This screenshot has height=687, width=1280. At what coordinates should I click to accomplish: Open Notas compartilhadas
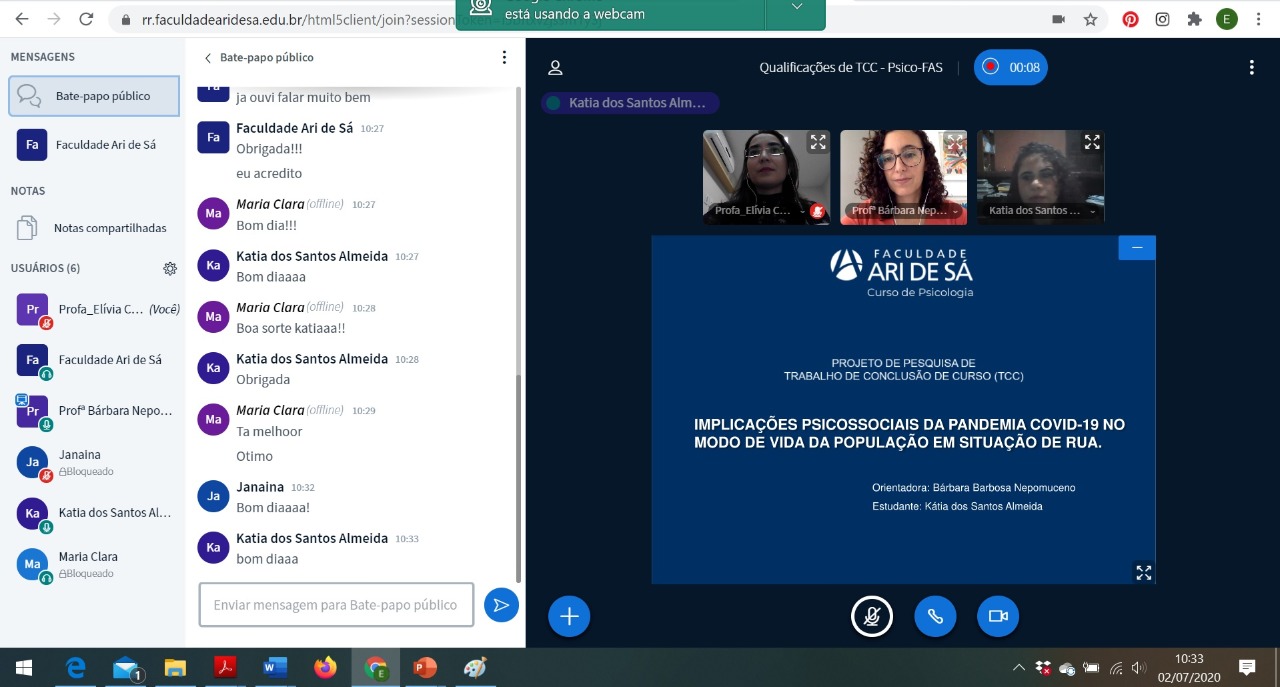click(x=94, y=228)
